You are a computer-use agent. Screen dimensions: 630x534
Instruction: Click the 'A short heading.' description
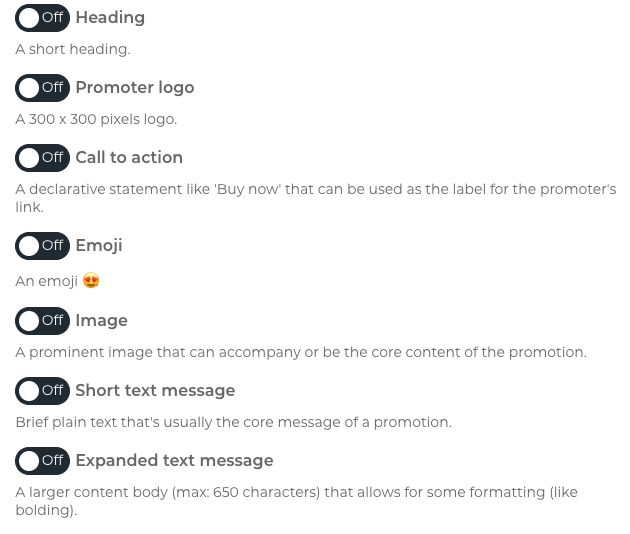coord(73,49)
